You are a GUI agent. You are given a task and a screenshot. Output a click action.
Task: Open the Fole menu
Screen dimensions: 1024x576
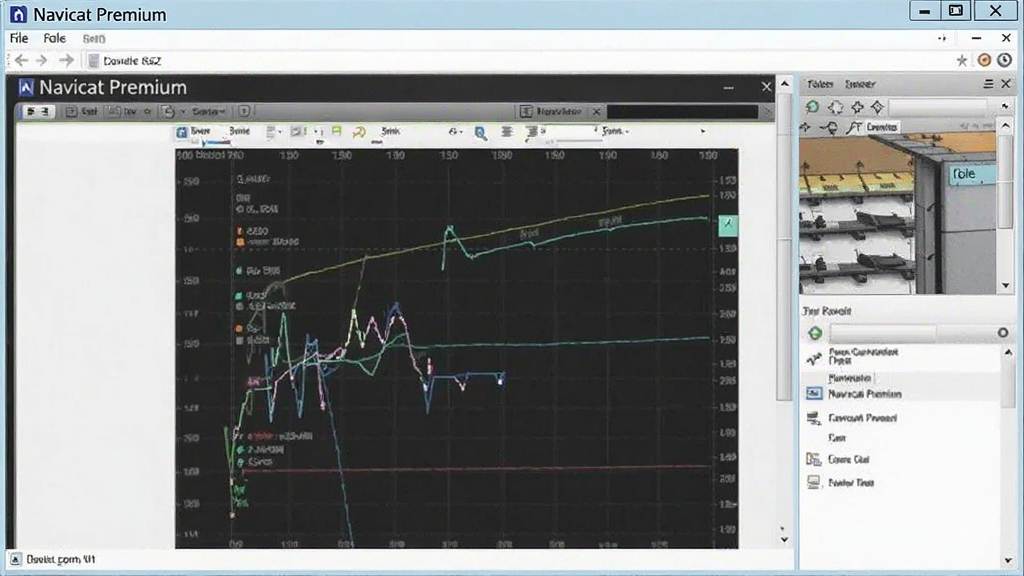(x=54, y=39)
